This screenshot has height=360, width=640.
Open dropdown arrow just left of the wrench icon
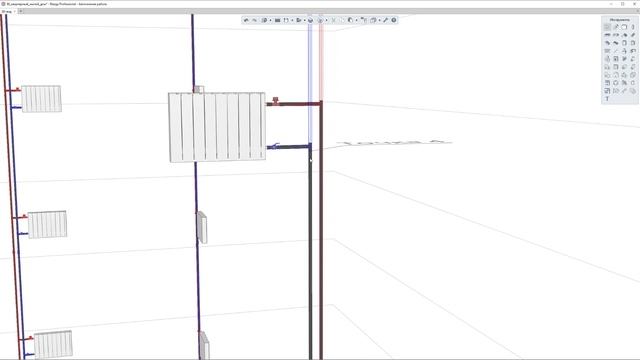[x=379, y=20]
